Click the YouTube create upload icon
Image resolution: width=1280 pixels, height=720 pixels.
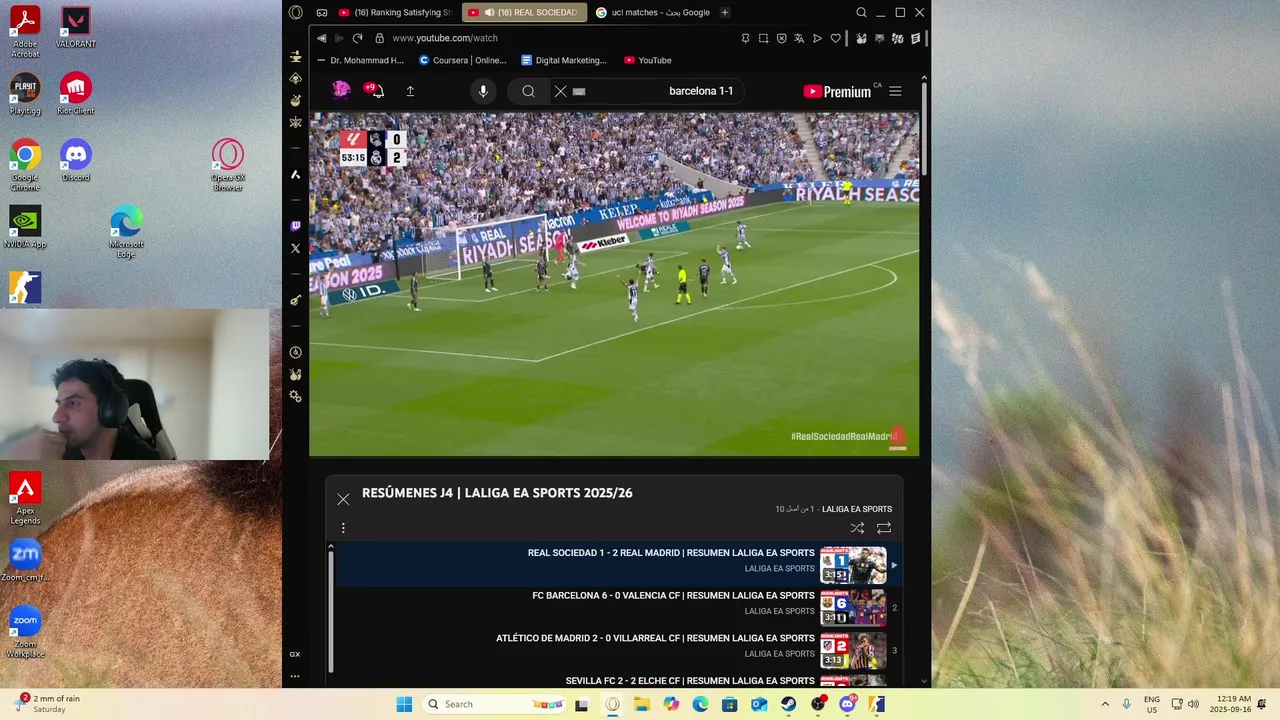pyautogui.click(x=410, y=91)
